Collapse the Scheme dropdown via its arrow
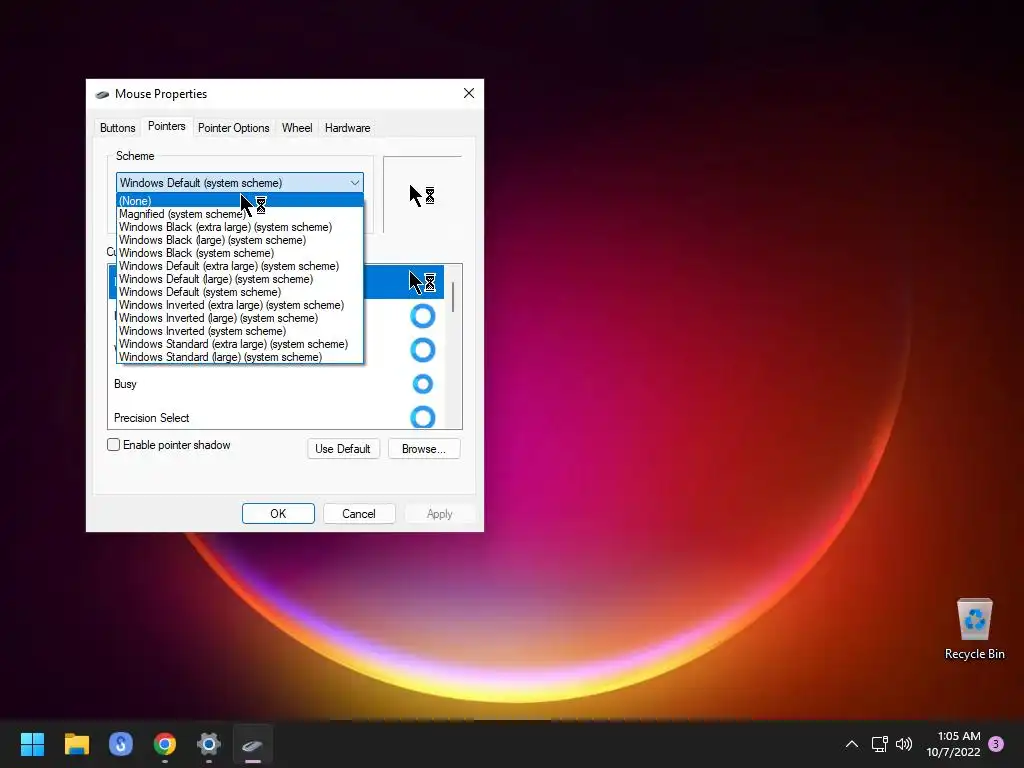The width and height of the screenshot is (1024, 768). pyautogui.click(x=355, y=183)
